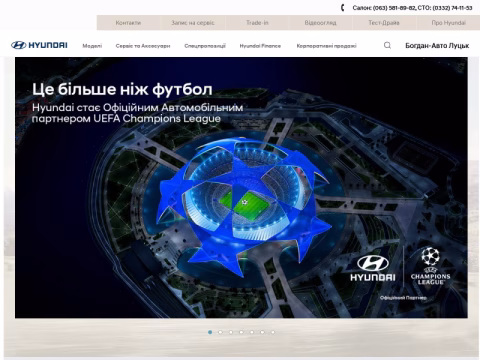Select the Trade-in tab
The height and width of the screenshot is (360, 480).
[257, 23]
